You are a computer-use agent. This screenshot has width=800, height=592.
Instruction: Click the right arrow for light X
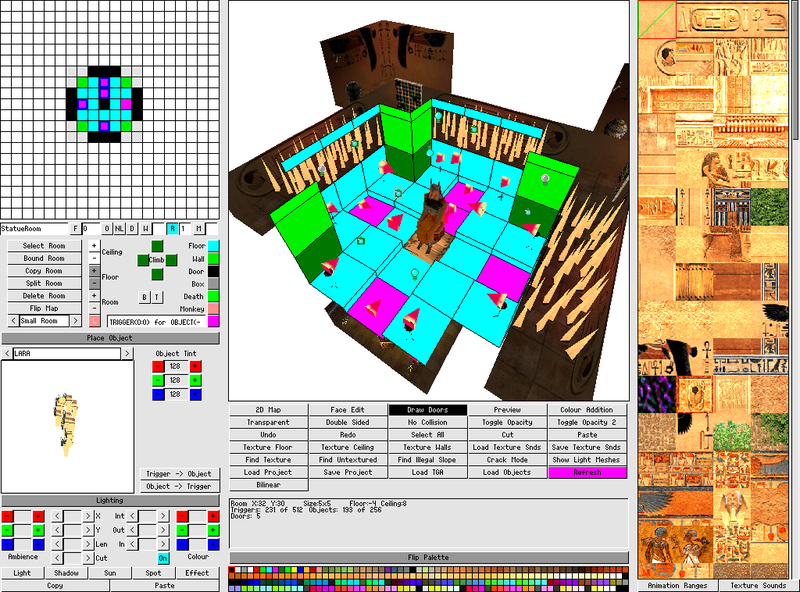click(x=88, y=516)
